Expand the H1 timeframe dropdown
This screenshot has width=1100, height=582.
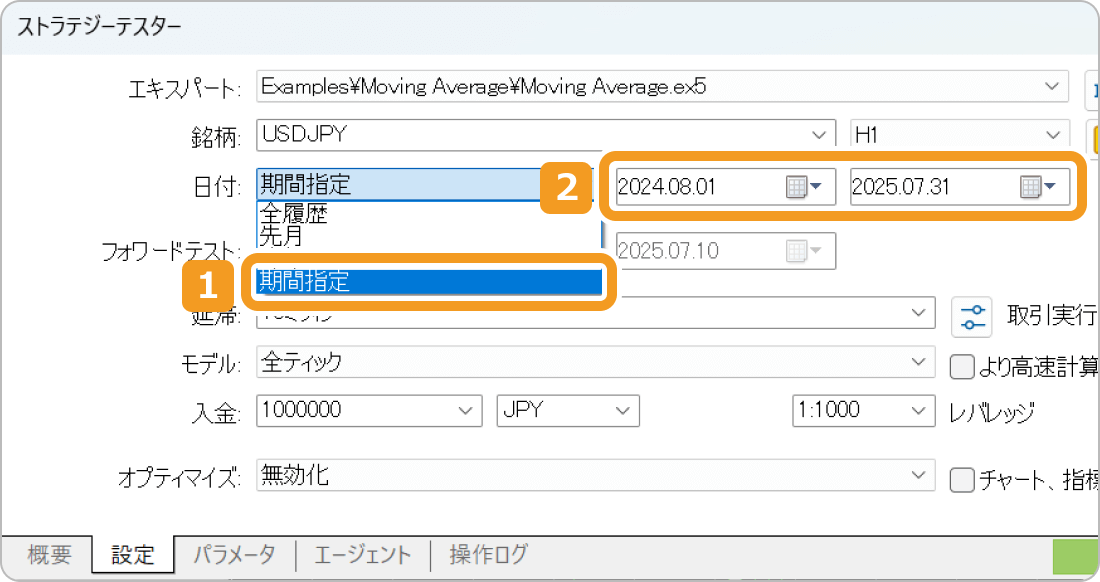(x=1053, y=134)
